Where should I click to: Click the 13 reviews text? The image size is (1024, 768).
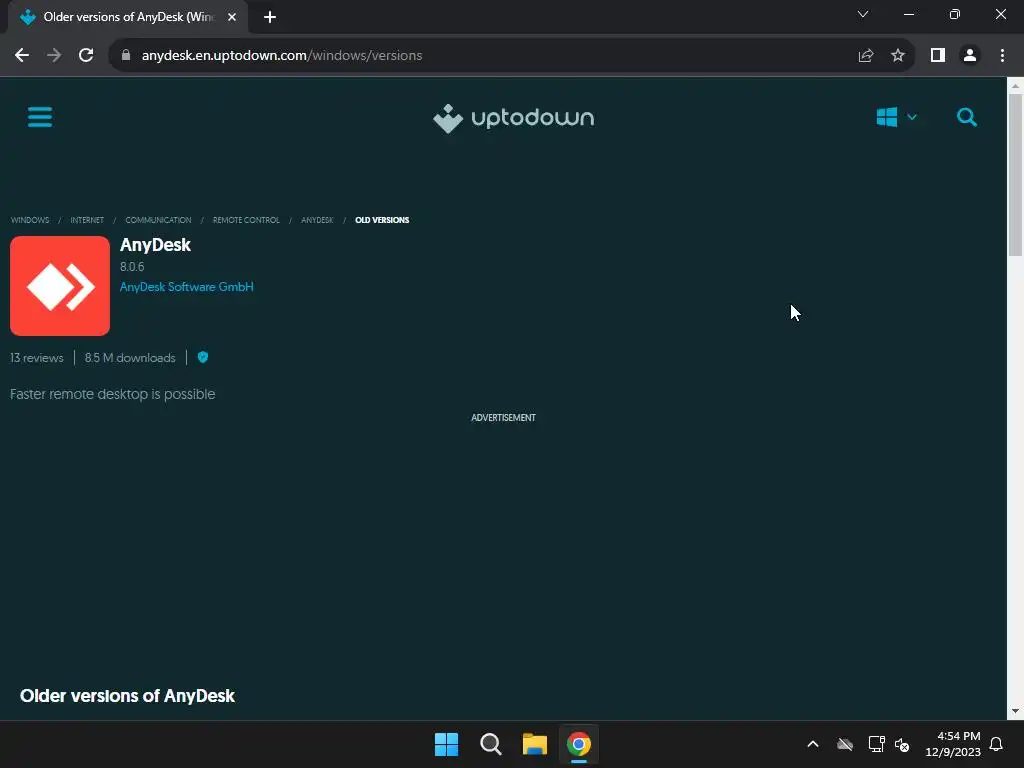pos(37,358)
